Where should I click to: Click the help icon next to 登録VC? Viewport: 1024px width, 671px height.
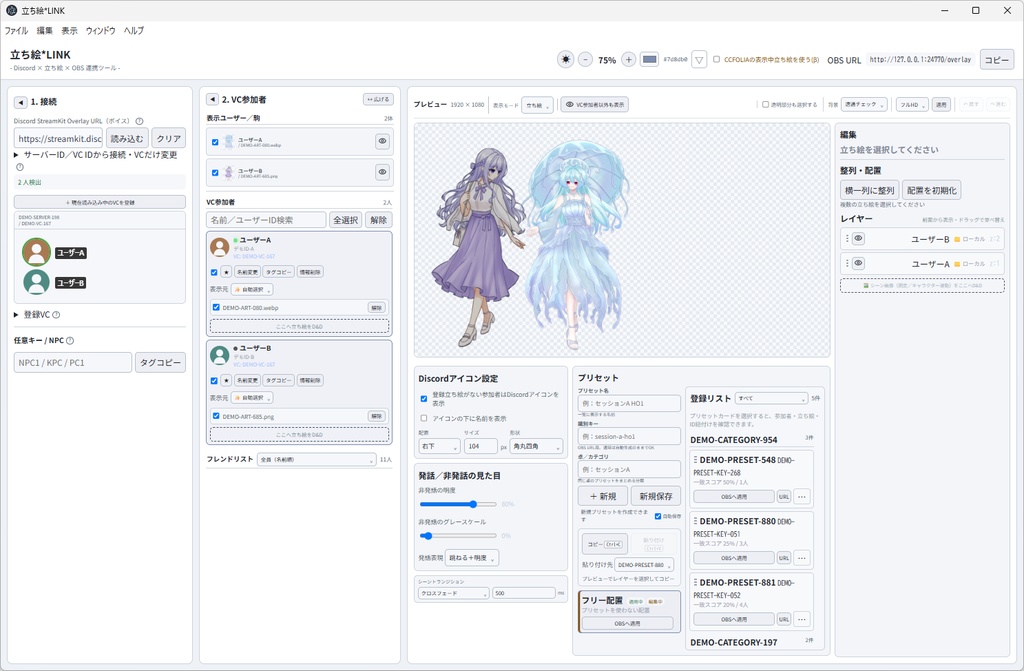click(x=56, y=315)
